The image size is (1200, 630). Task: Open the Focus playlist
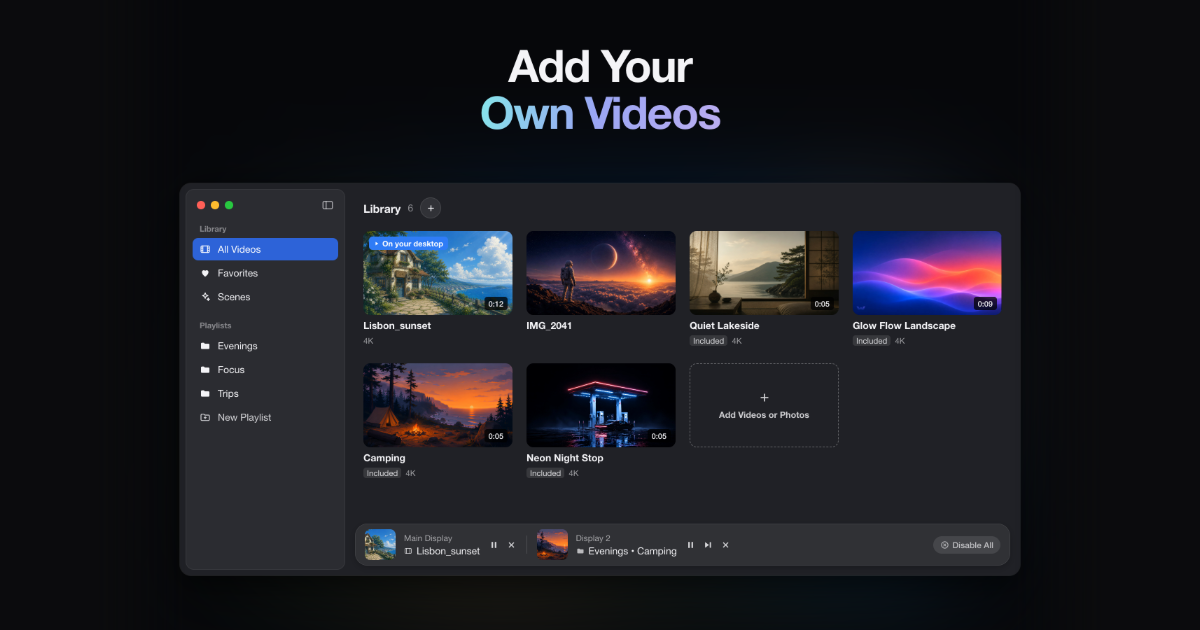pyautogui.click(x=265, y=370)
